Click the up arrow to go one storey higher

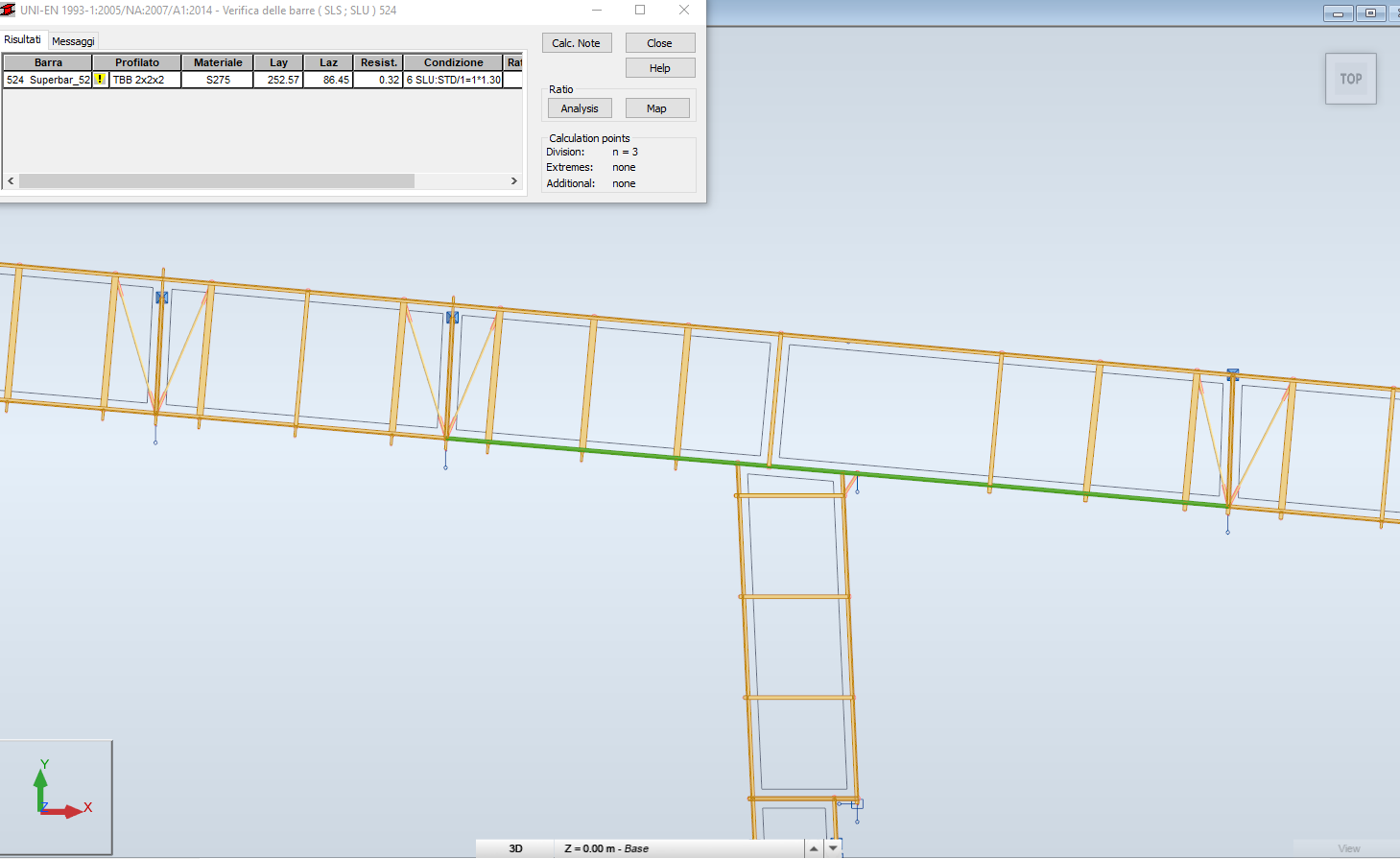point(816,847)
